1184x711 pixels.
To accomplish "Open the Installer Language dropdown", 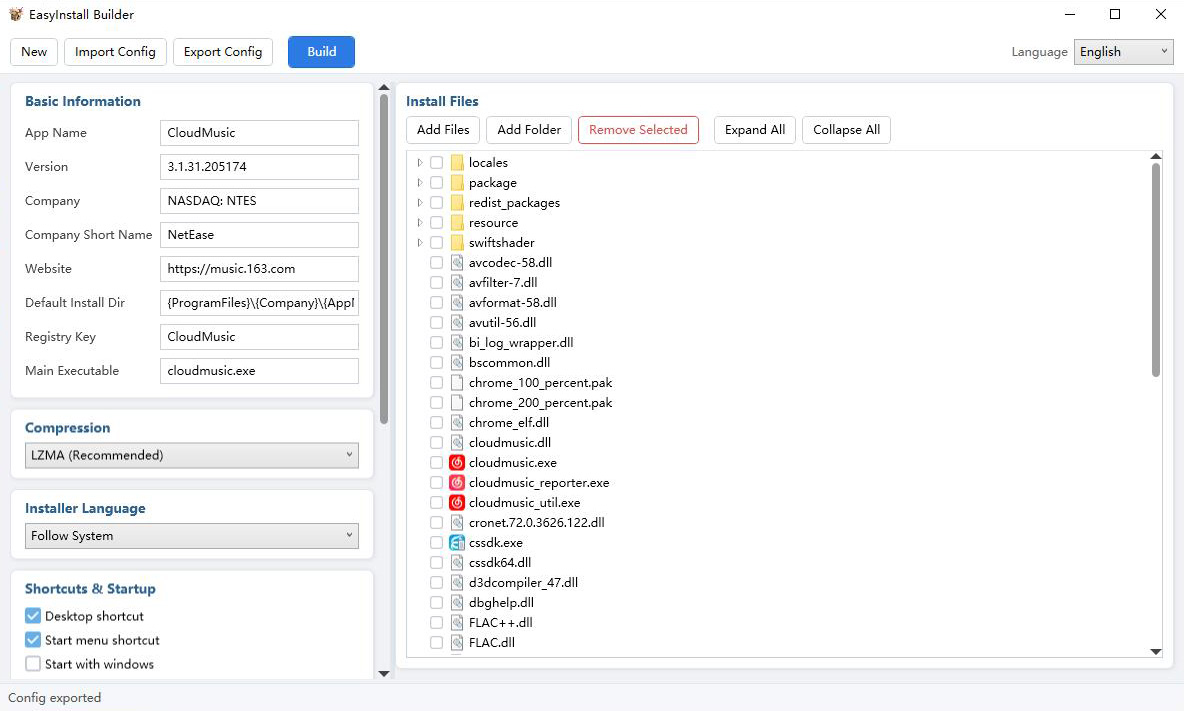I will point(192,536).
